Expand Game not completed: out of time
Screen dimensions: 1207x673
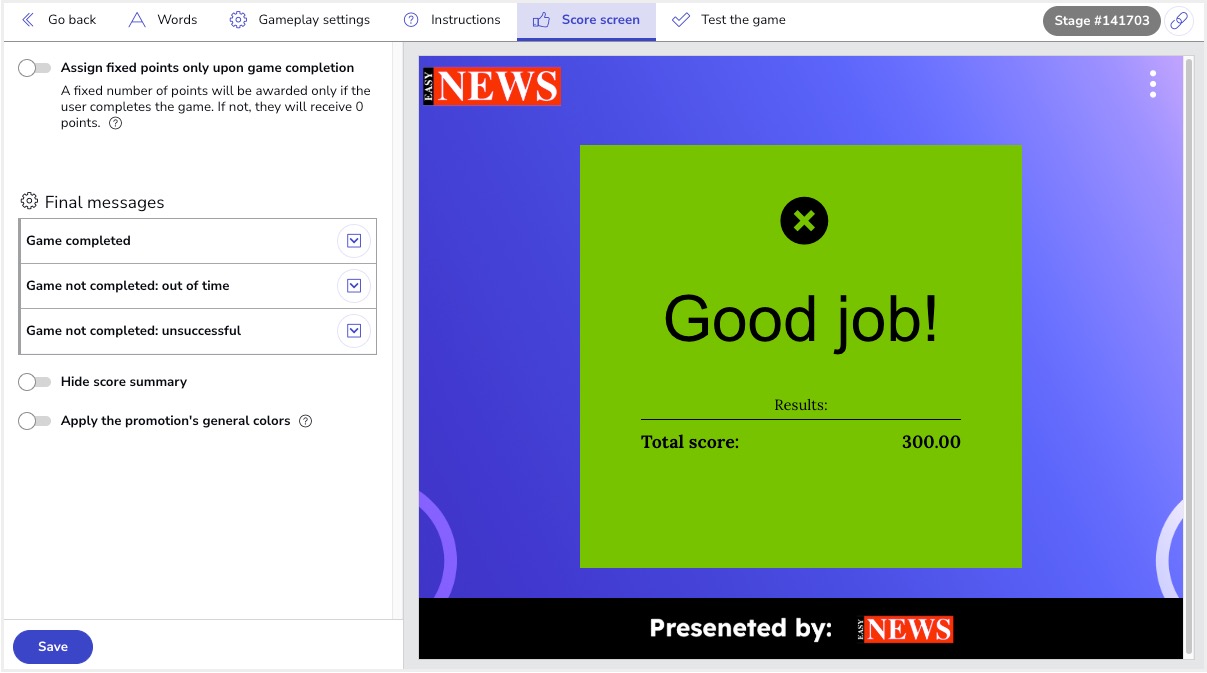point(353,286)
